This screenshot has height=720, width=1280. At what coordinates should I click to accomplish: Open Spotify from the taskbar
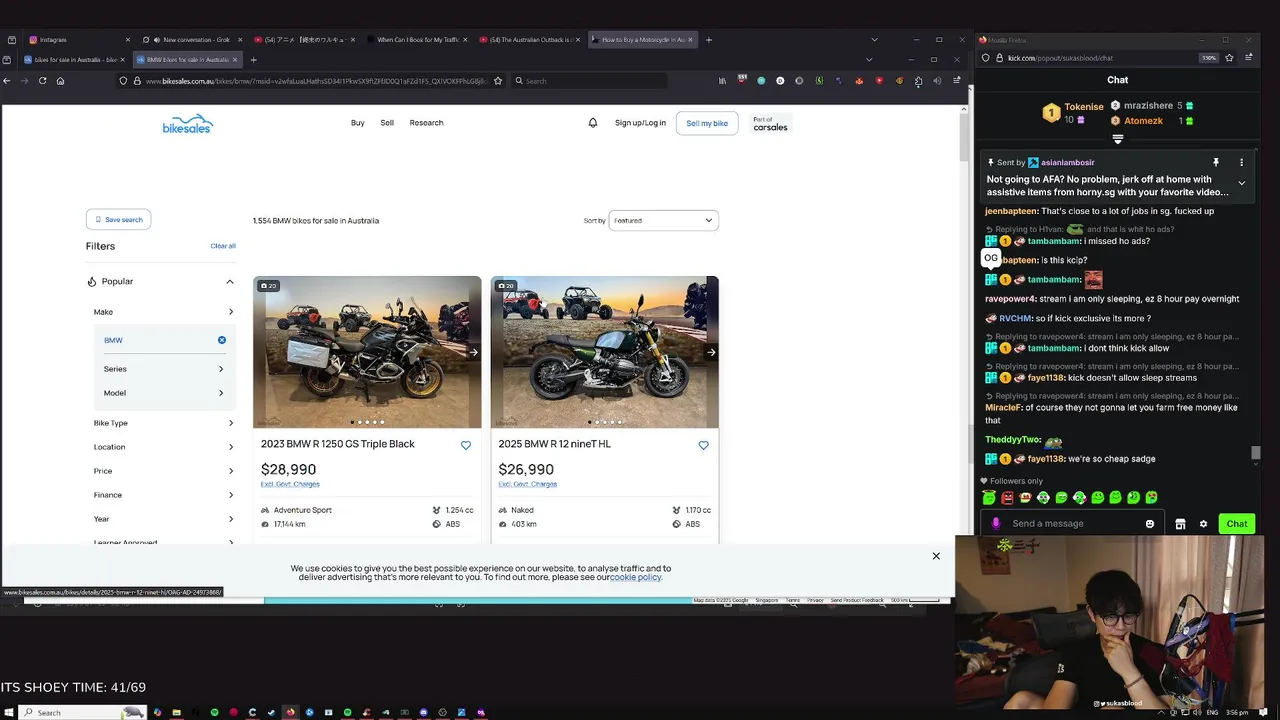[x=214, y=712]
